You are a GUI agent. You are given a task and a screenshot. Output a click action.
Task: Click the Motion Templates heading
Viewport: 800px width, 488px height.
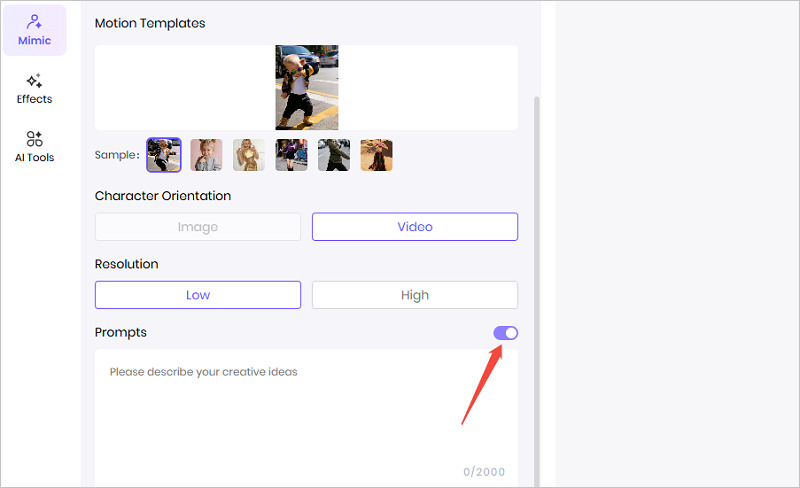(x=150, y=23)
